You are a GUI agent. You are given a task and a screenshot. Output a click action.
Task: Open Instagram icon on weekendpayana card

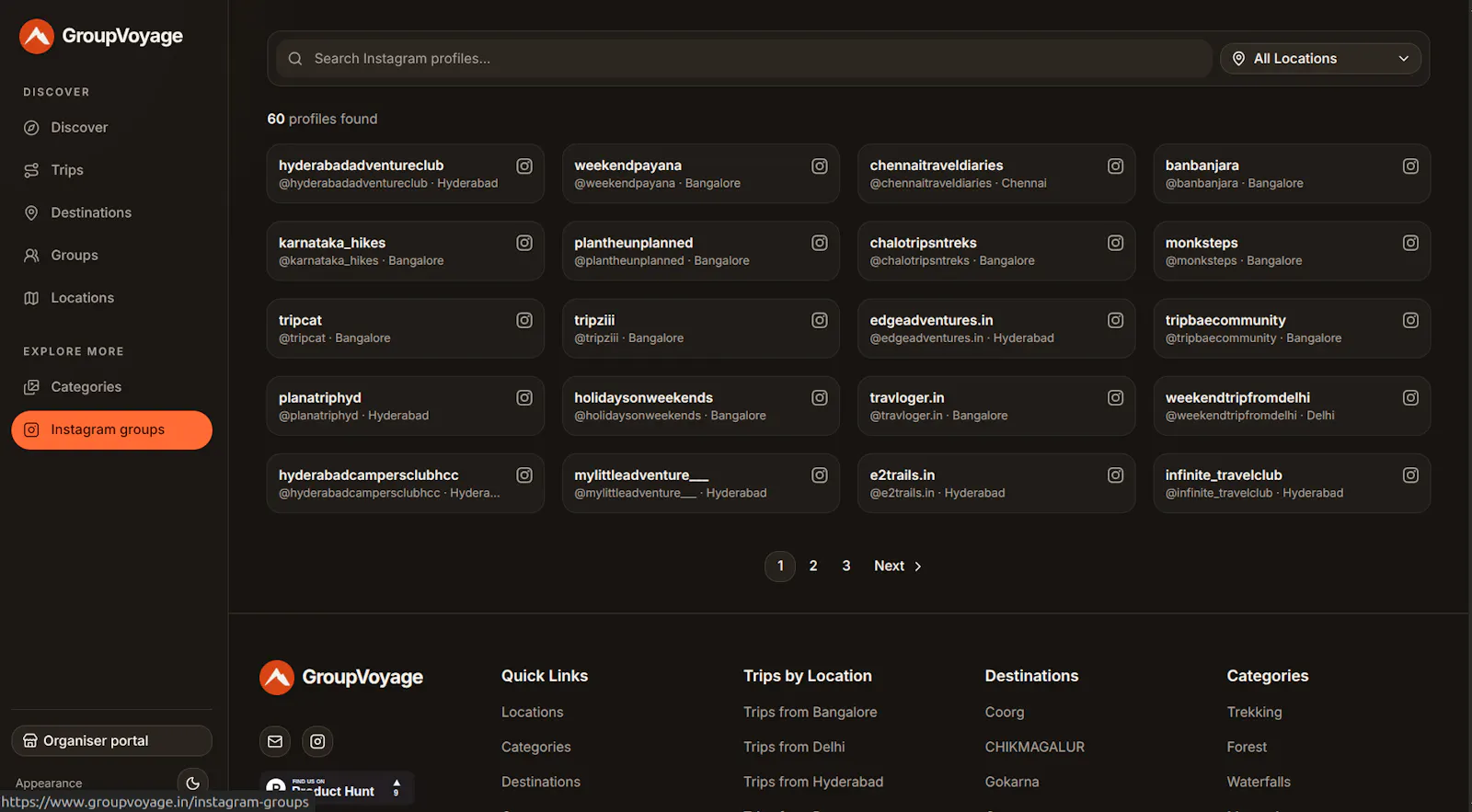tap(820, 166)
